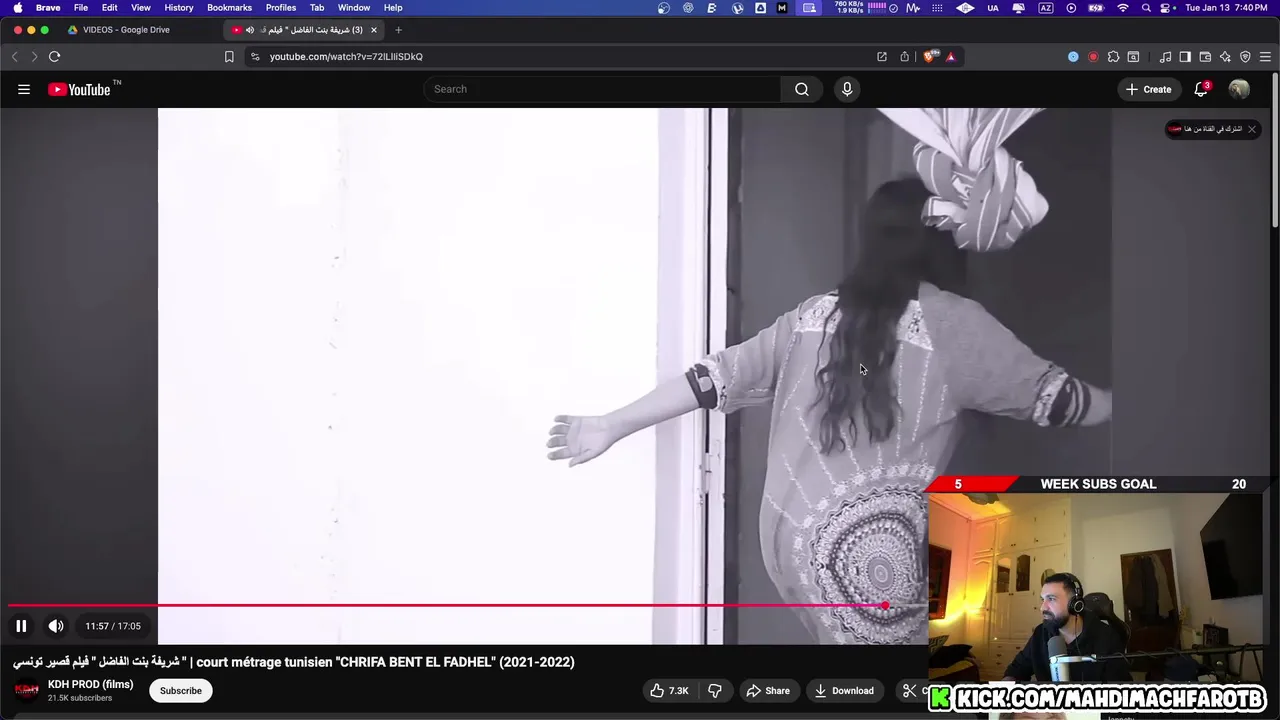Mute the tab via speaker icon

coord(250,30)
